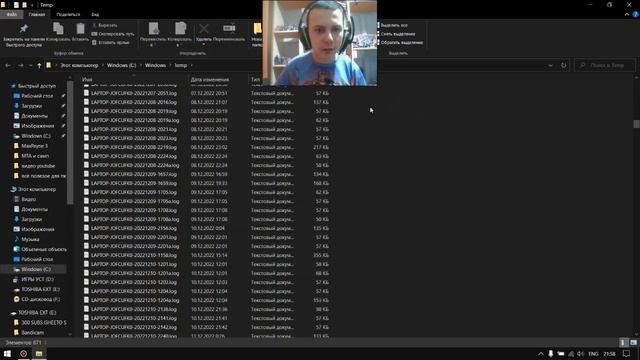
Task: Switch to large thumbnails view icon
Action: pyautogui.click(x=633, y=343)
